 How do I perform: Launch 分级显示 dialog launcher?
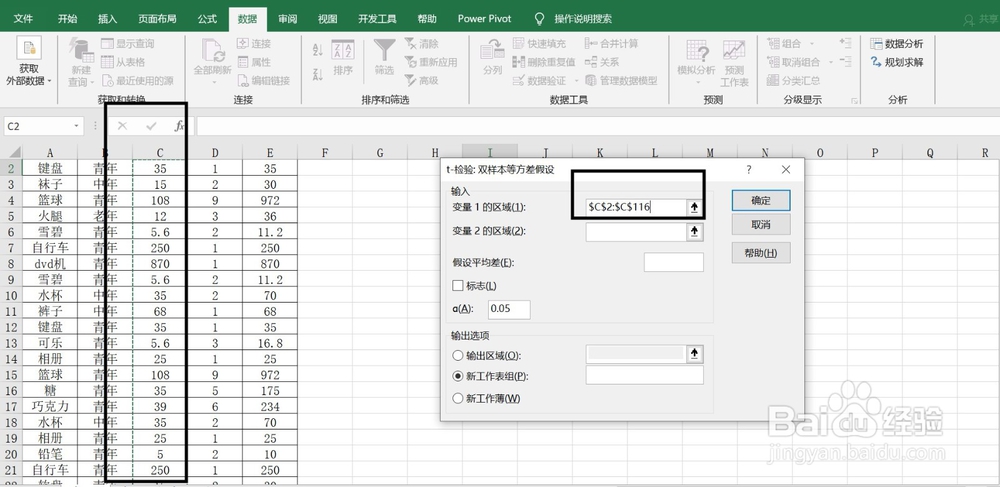click(853, 101)
